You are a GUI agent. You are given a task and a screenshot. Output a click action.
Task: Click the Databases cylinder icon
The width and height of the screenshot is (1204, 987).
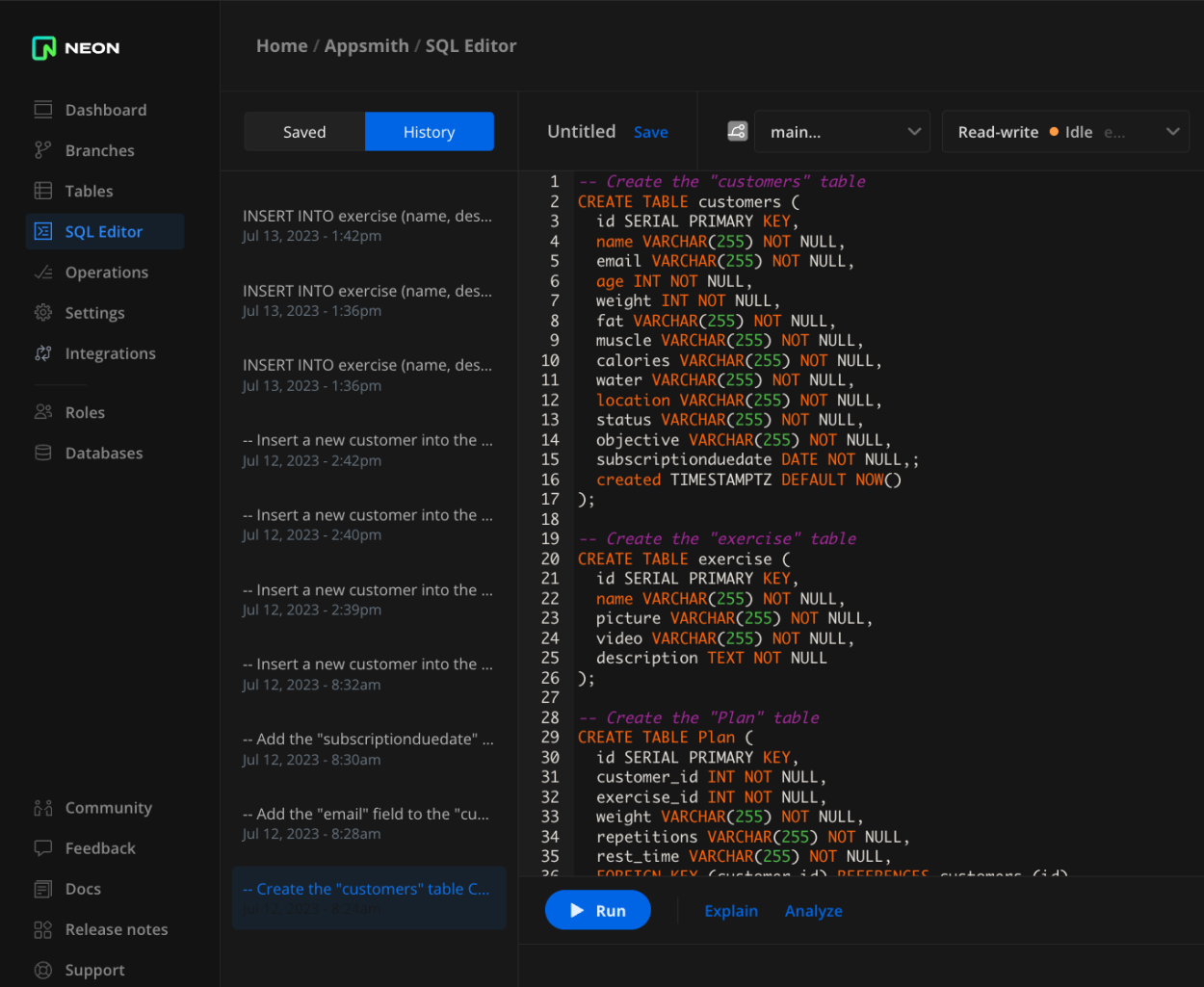42,453
